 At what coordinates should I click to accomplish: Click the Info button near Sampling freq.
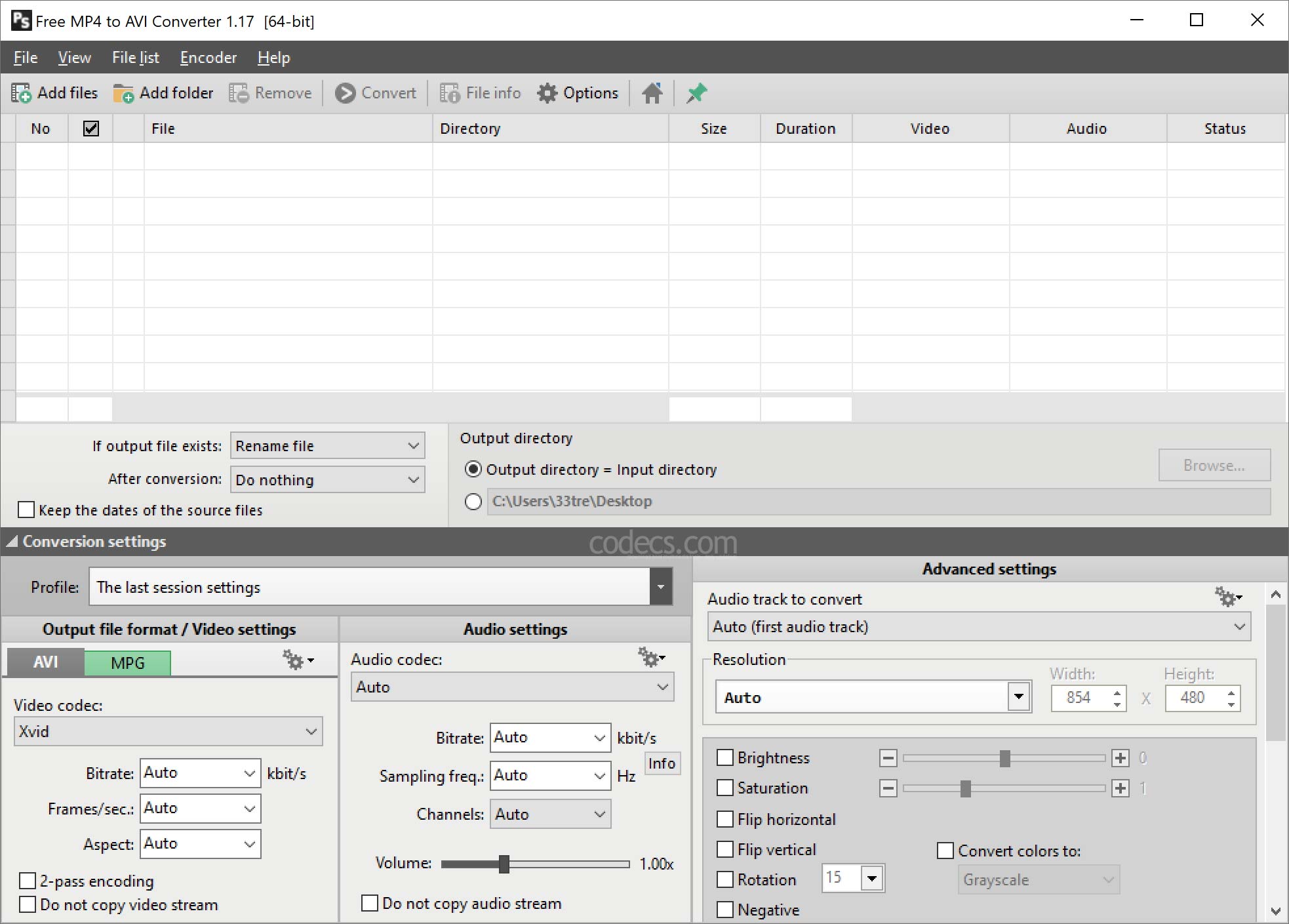(x=662, y=763)
